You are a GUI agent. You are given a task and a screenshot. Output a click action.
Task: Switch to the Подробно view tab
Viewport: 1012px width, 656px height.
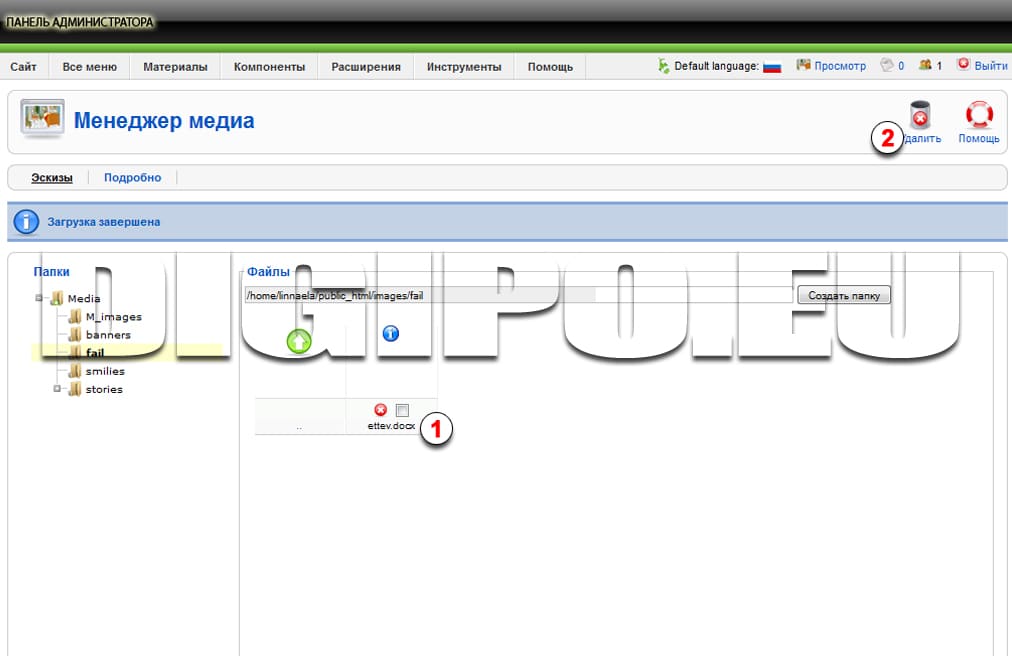click(x=132, y=178)
